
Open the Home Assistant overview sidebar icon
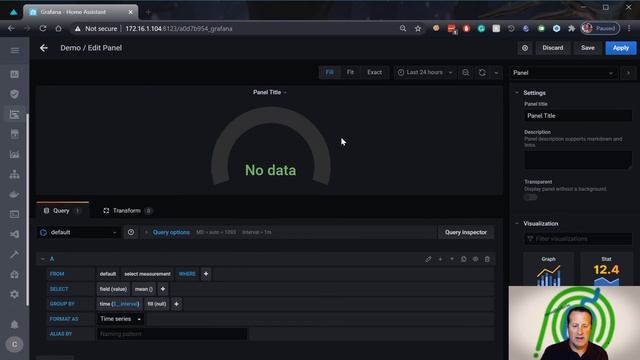click(x=15, y=74)
